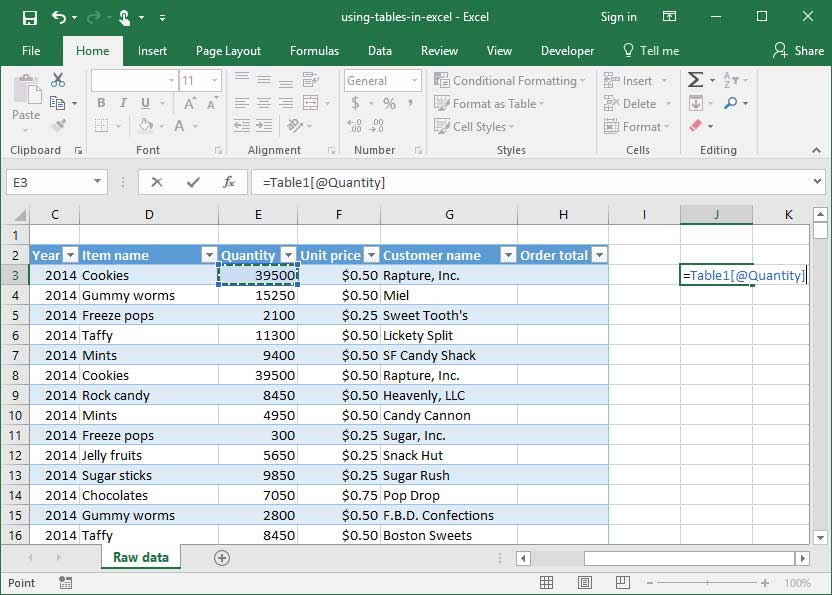The height and width of the screenshot is (595, 832).
Task: Open Conditional Formatting options
Action: pyautogui.click(x=510, y=80)
